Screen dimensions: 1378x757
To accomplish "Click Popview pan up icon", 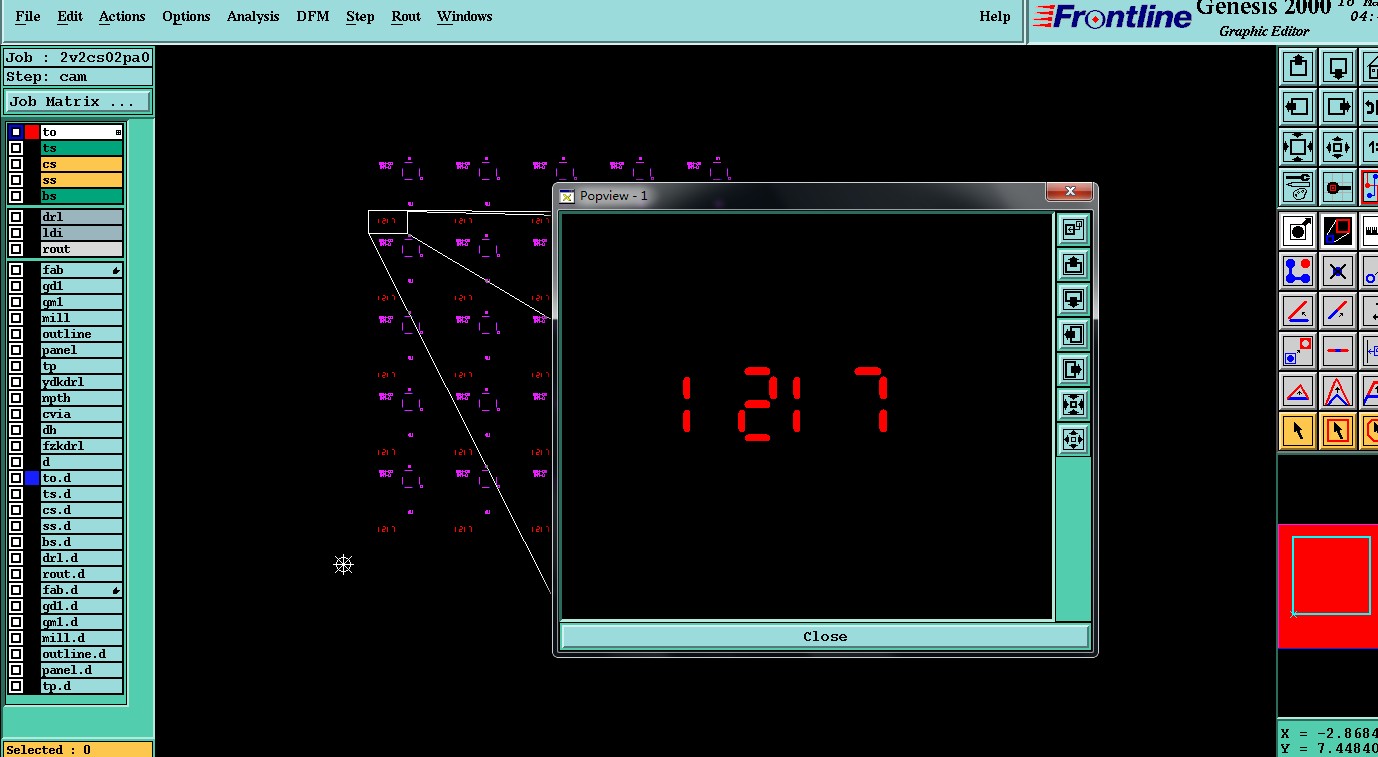I will [x=1073, y=265].
